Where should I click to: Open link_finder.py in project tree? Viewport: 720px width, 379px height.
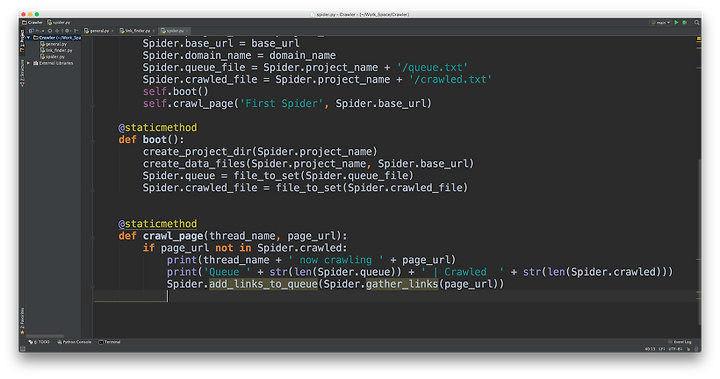(56, 50)
